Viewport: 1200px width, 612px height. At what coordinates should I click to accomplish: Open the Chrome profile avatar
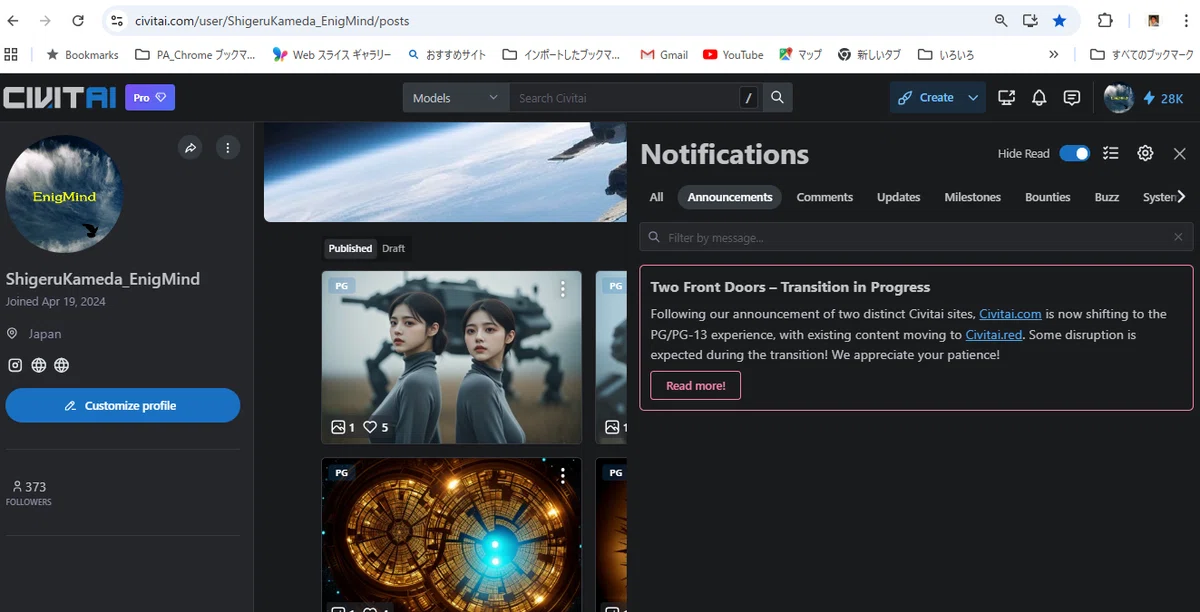coord(1153,20)
